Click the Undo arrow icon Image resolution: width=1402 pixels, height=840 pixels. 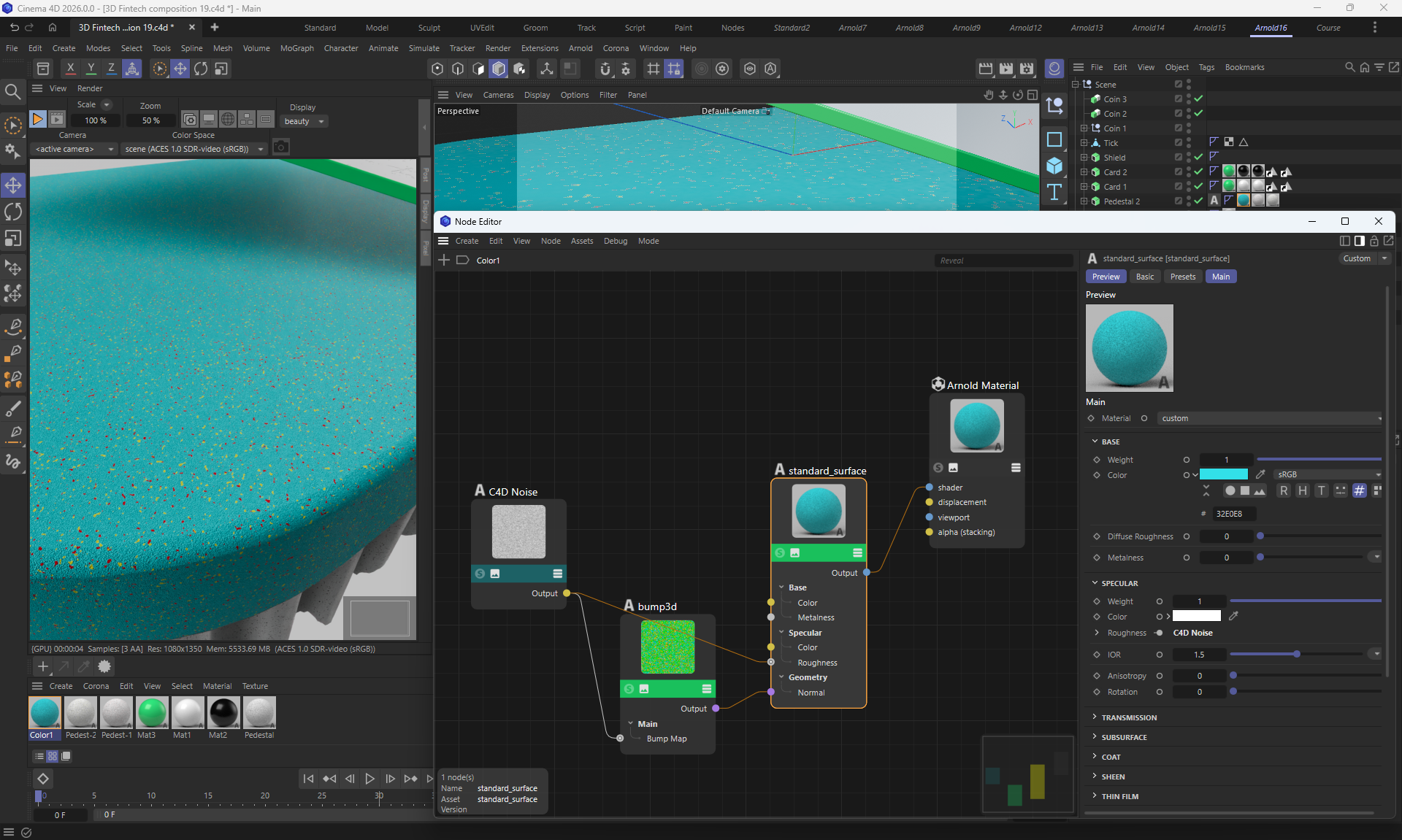tap(15, 28)
